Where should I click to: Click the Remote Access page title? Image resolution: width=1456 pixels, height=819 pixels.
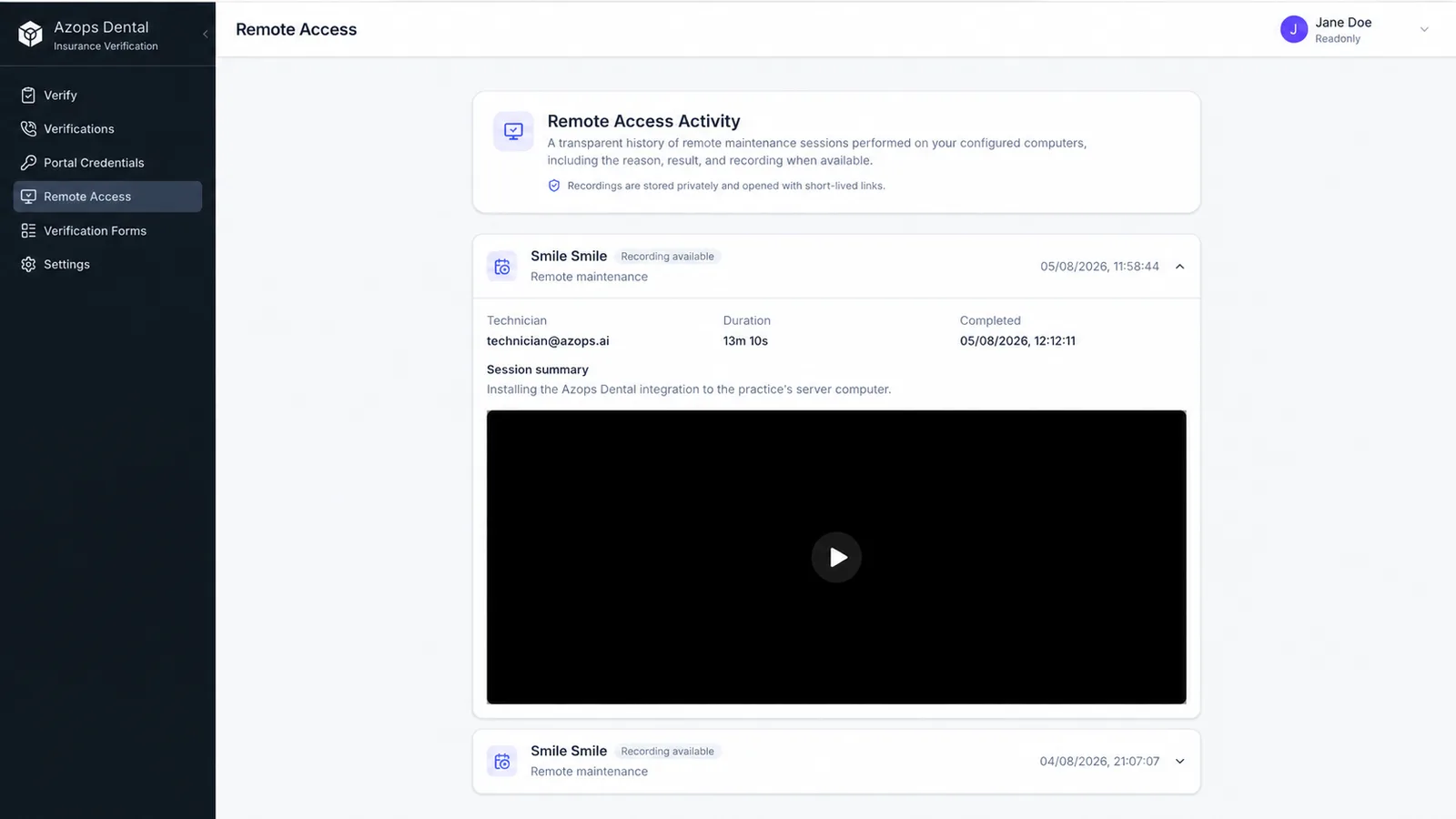tap(296, 29)
